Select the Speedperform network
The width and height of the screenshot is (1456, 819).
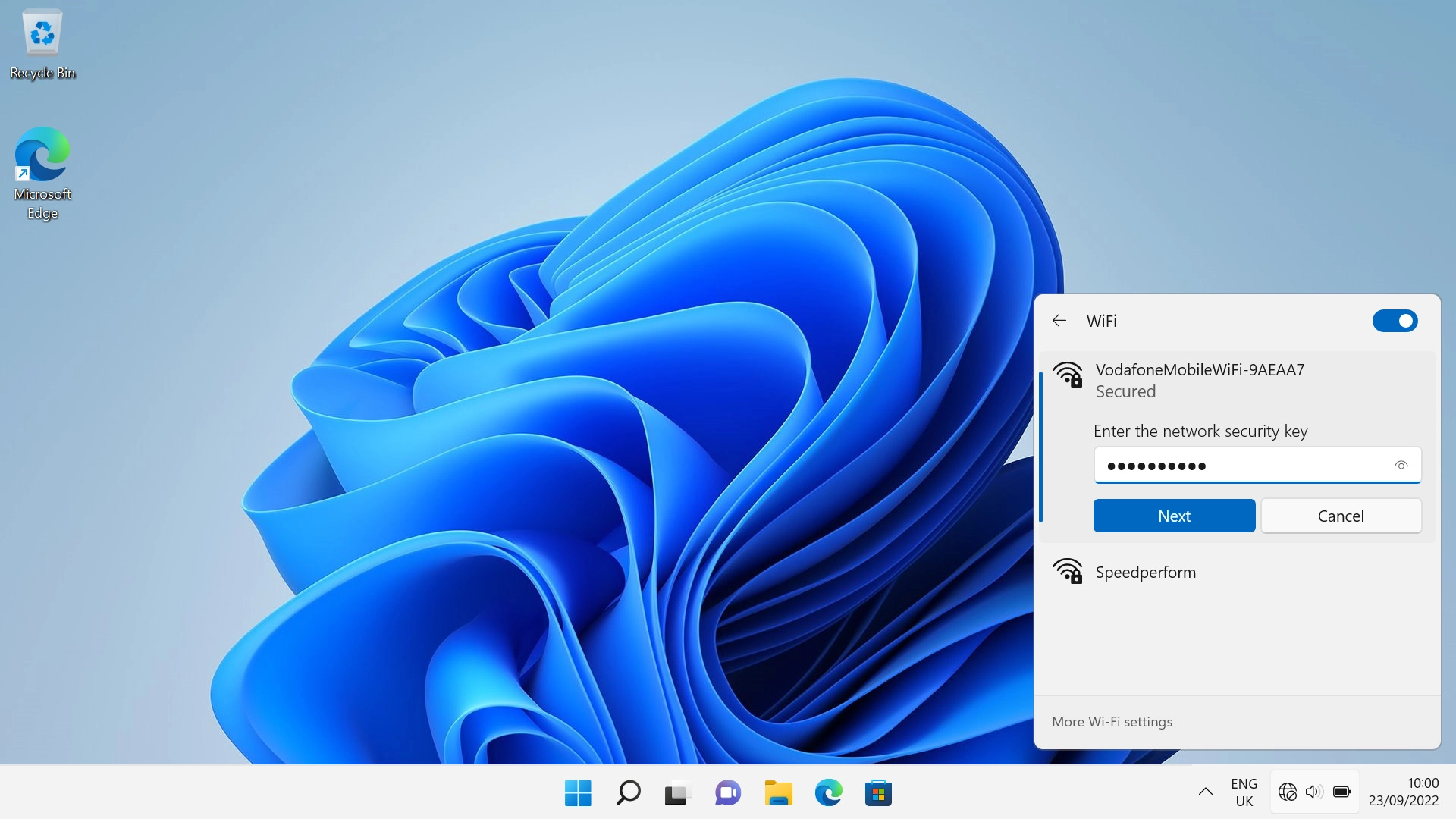click(x=1145, y=573)
